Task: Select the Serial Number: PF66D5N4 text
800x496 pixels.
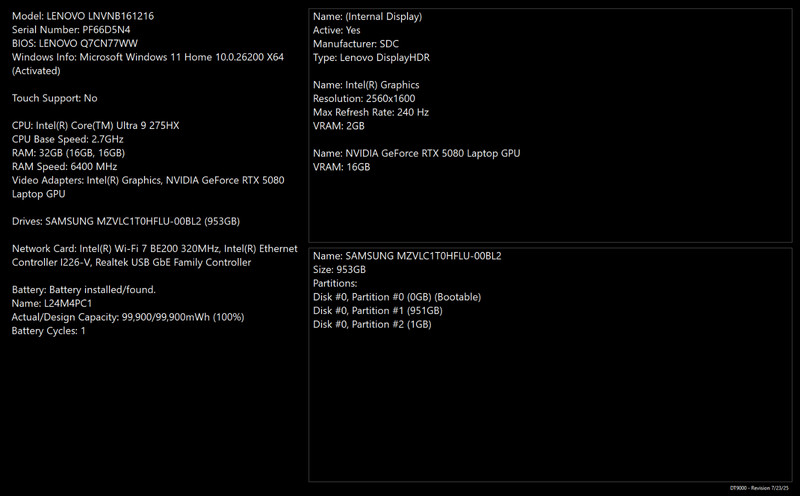Action: (71, 30)
